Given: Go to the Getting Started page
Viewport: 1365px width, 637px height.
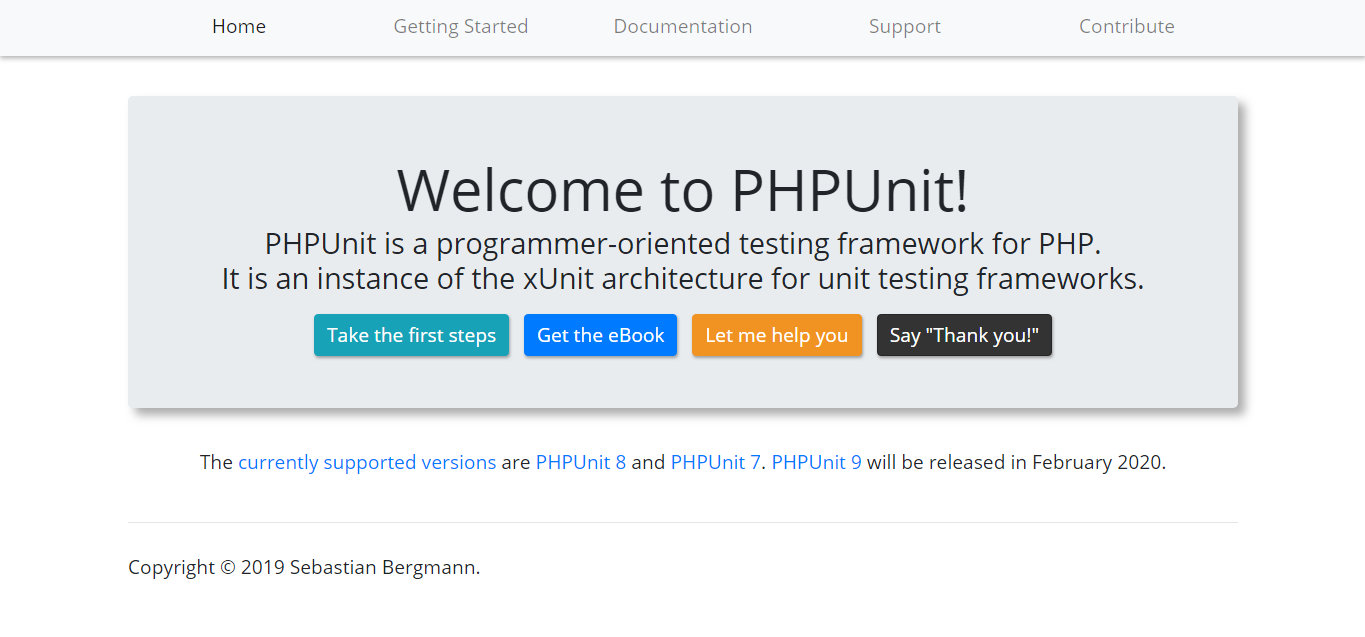Looking at the screenshot, I should [460, 27].
